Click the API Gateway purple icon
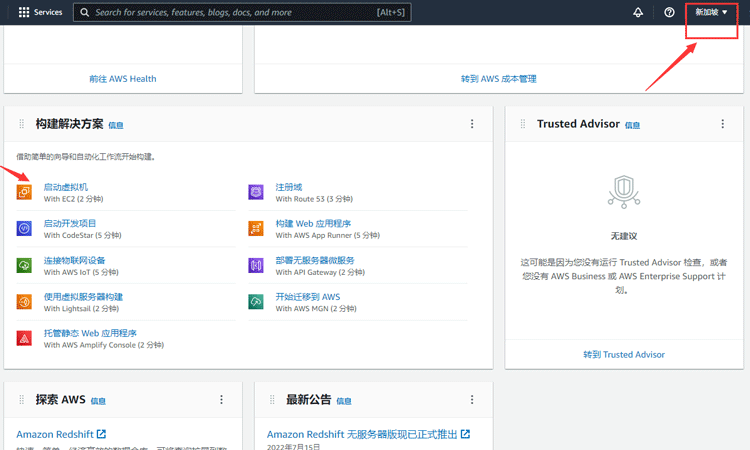 [x=256, y=265]
